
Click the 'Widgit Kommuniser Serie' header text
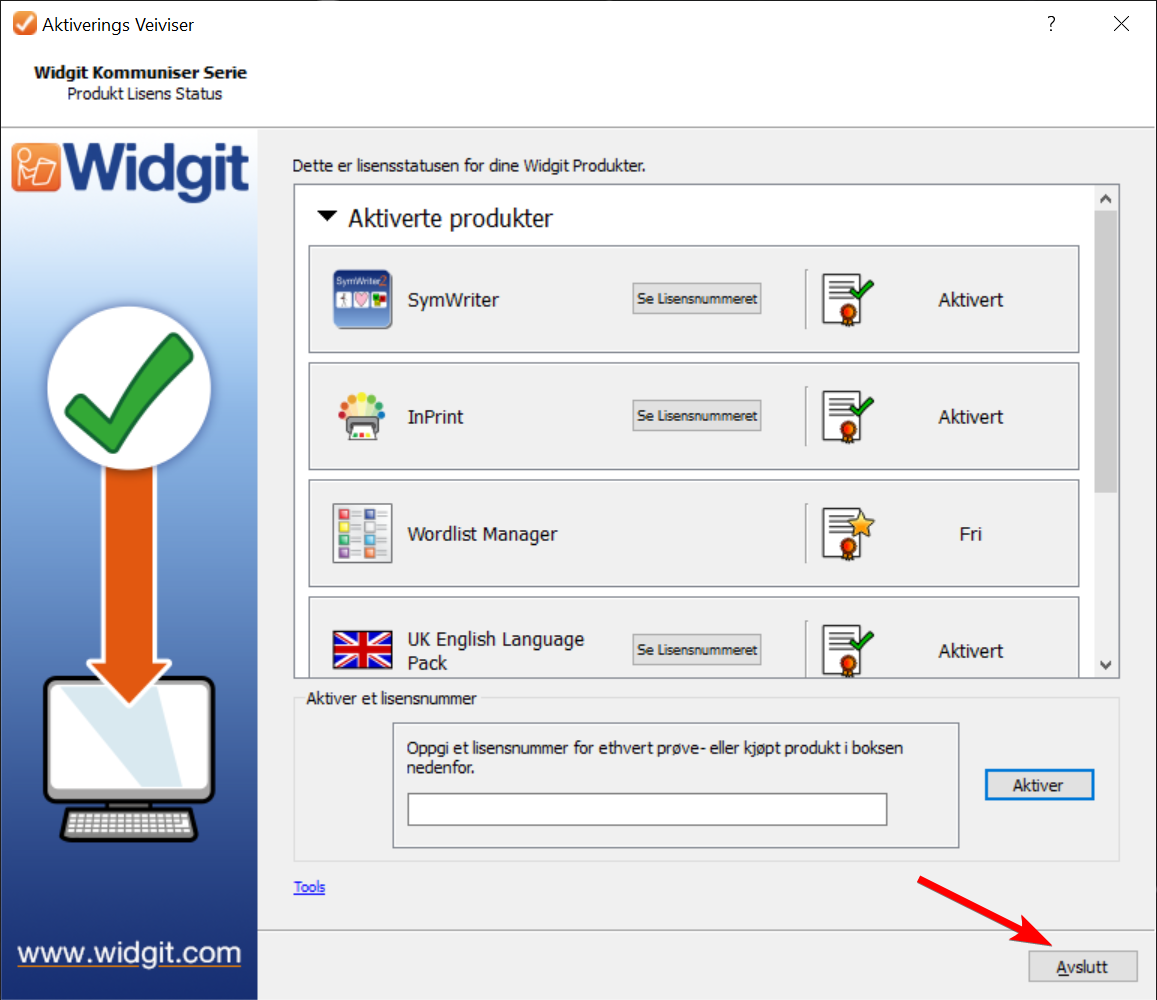[x=140, y=72]
